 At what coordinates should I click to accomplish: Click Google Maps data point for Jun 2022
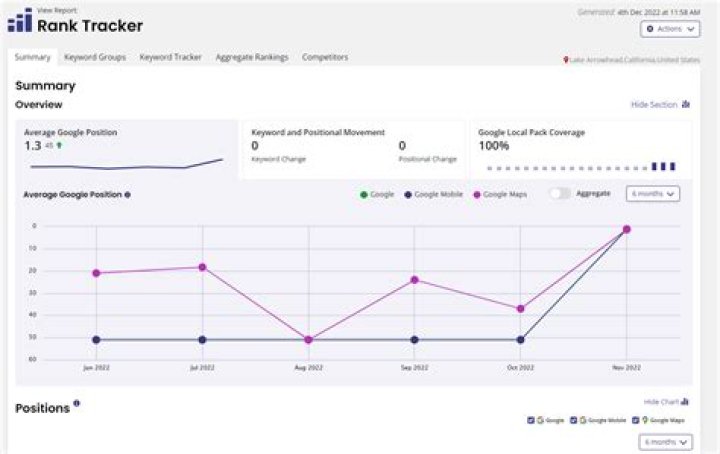point(96,273)
